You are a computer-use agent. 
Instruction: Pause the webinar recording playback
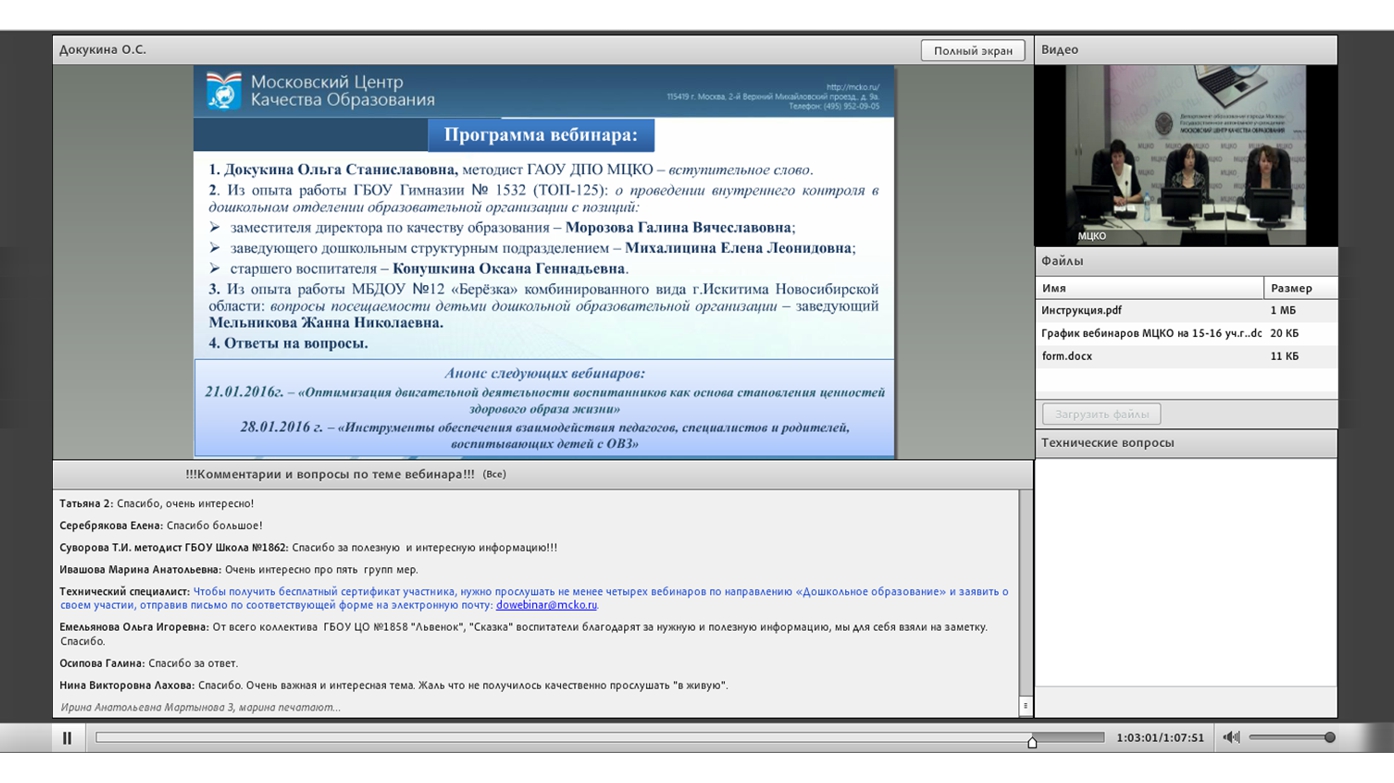67,738
